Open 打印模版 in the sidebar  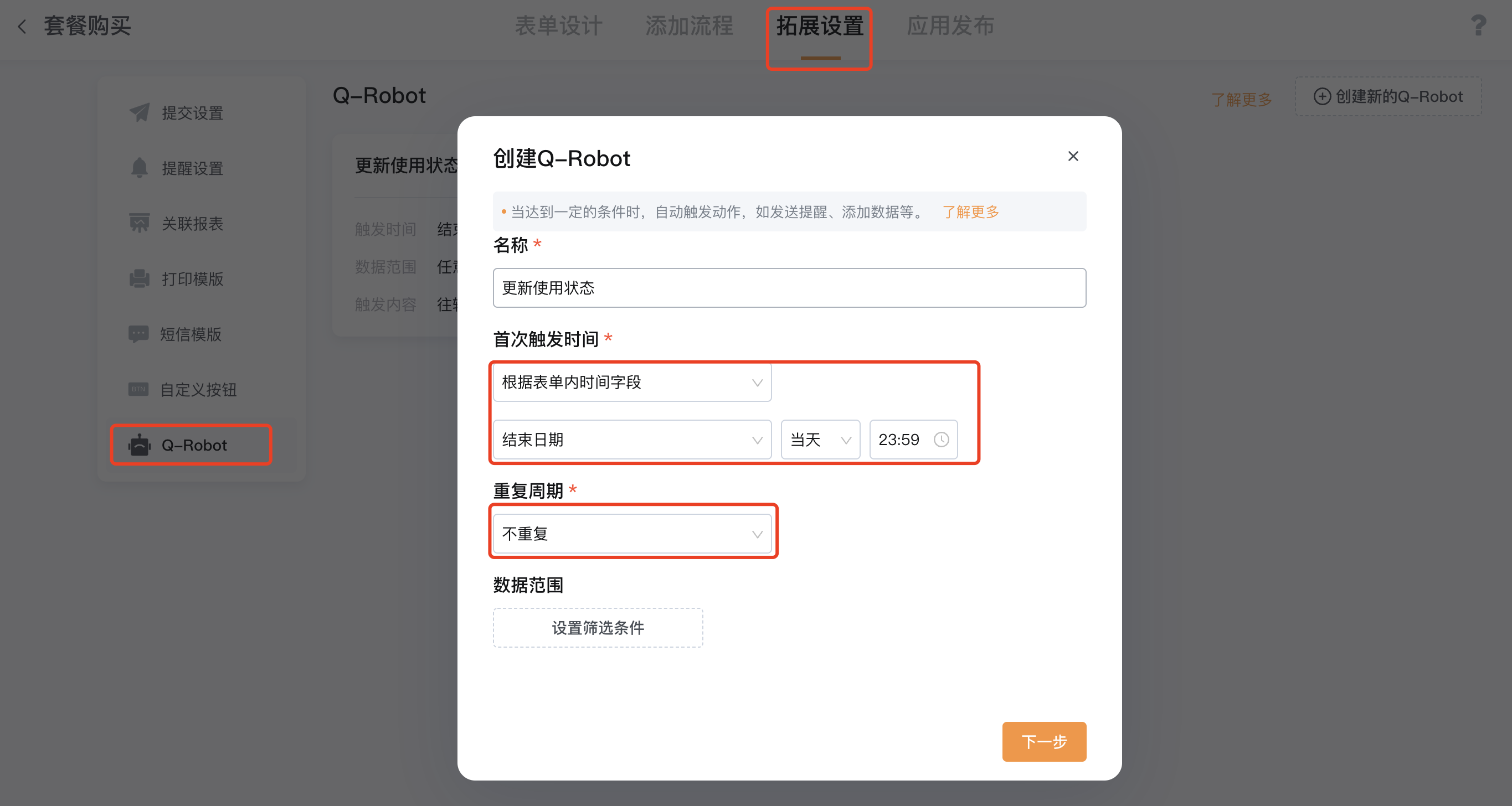[202, 278]
